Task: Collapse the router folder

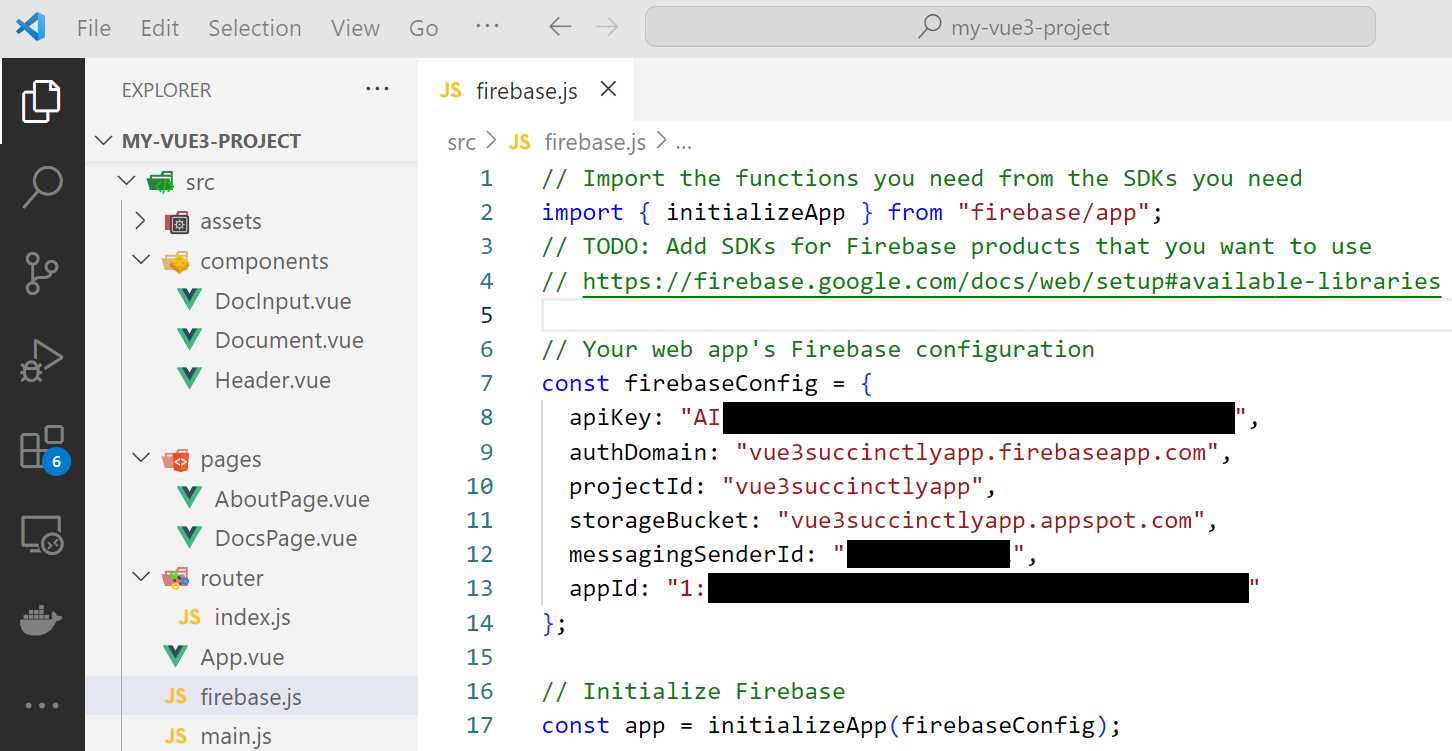Action: click(140, 578)
